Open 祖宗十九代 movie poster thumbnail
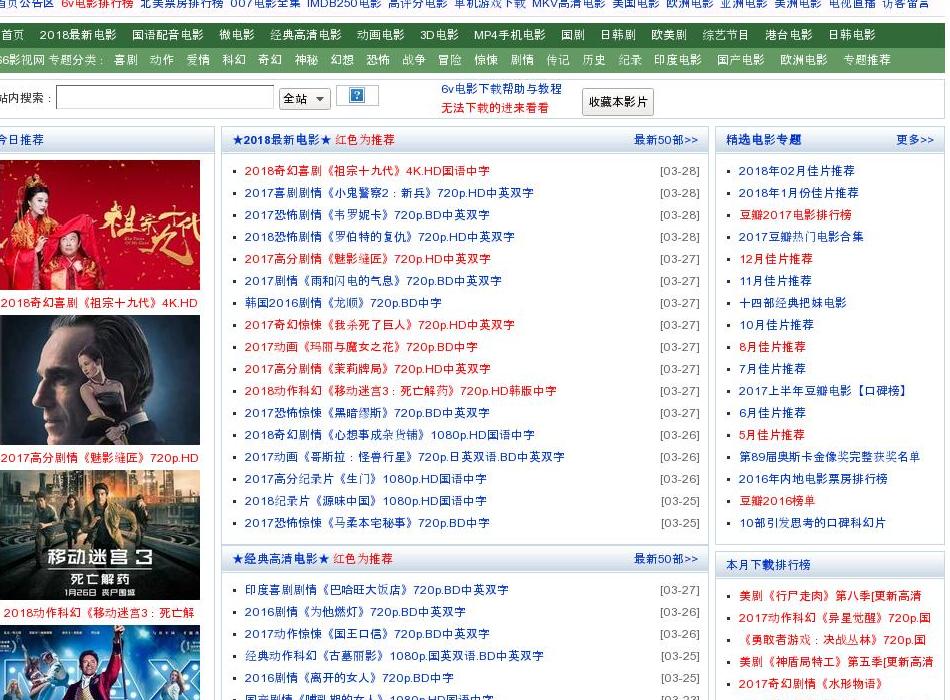Screen dimensions: 950x700 (100, 225)
